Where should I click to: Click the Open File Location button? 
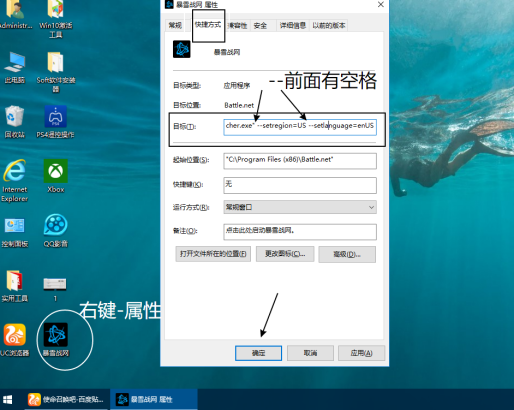tap(213, 254)
